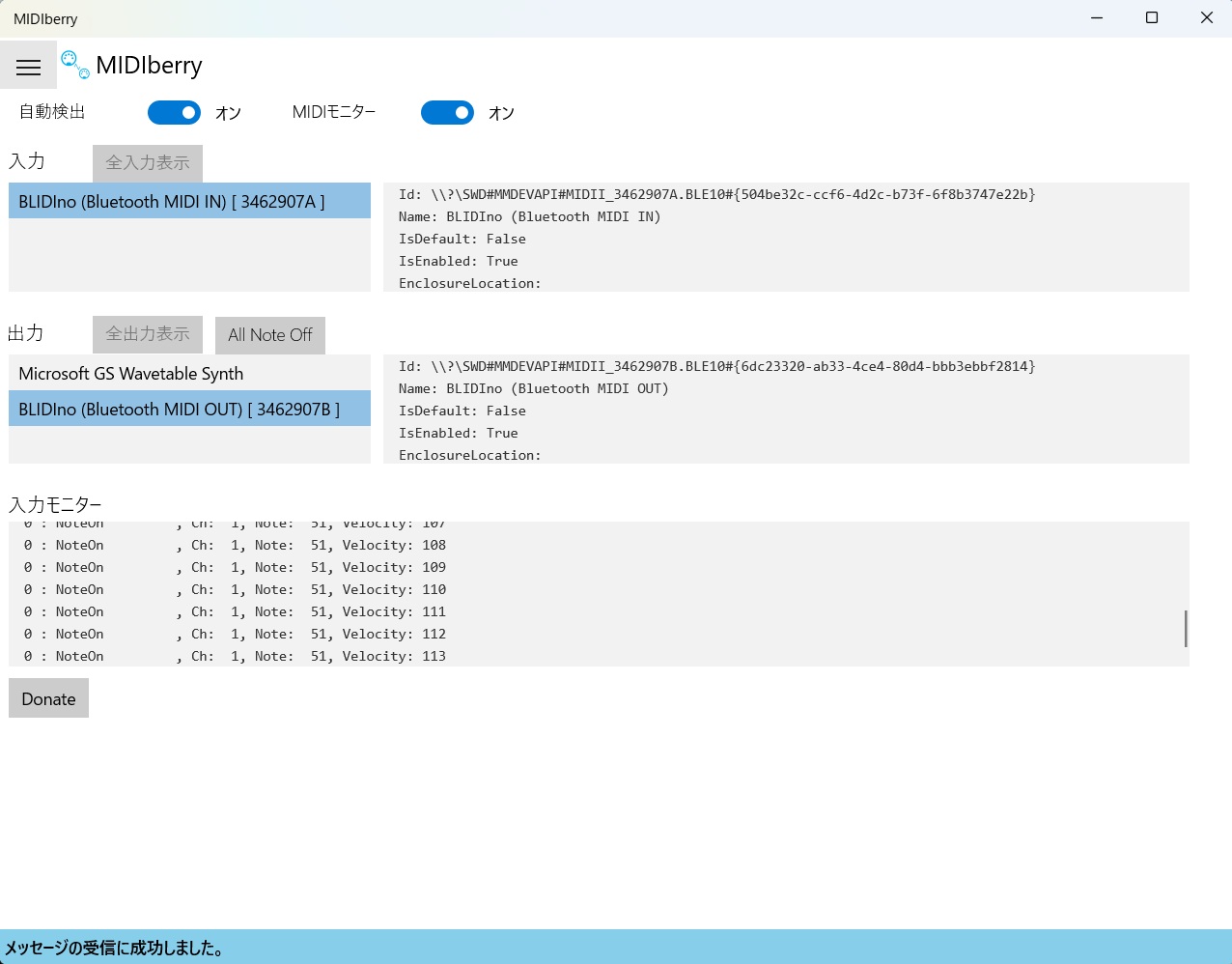Minimize the MIDIberry window
The image size is (1232, 964).
[x=1097, y=18]
